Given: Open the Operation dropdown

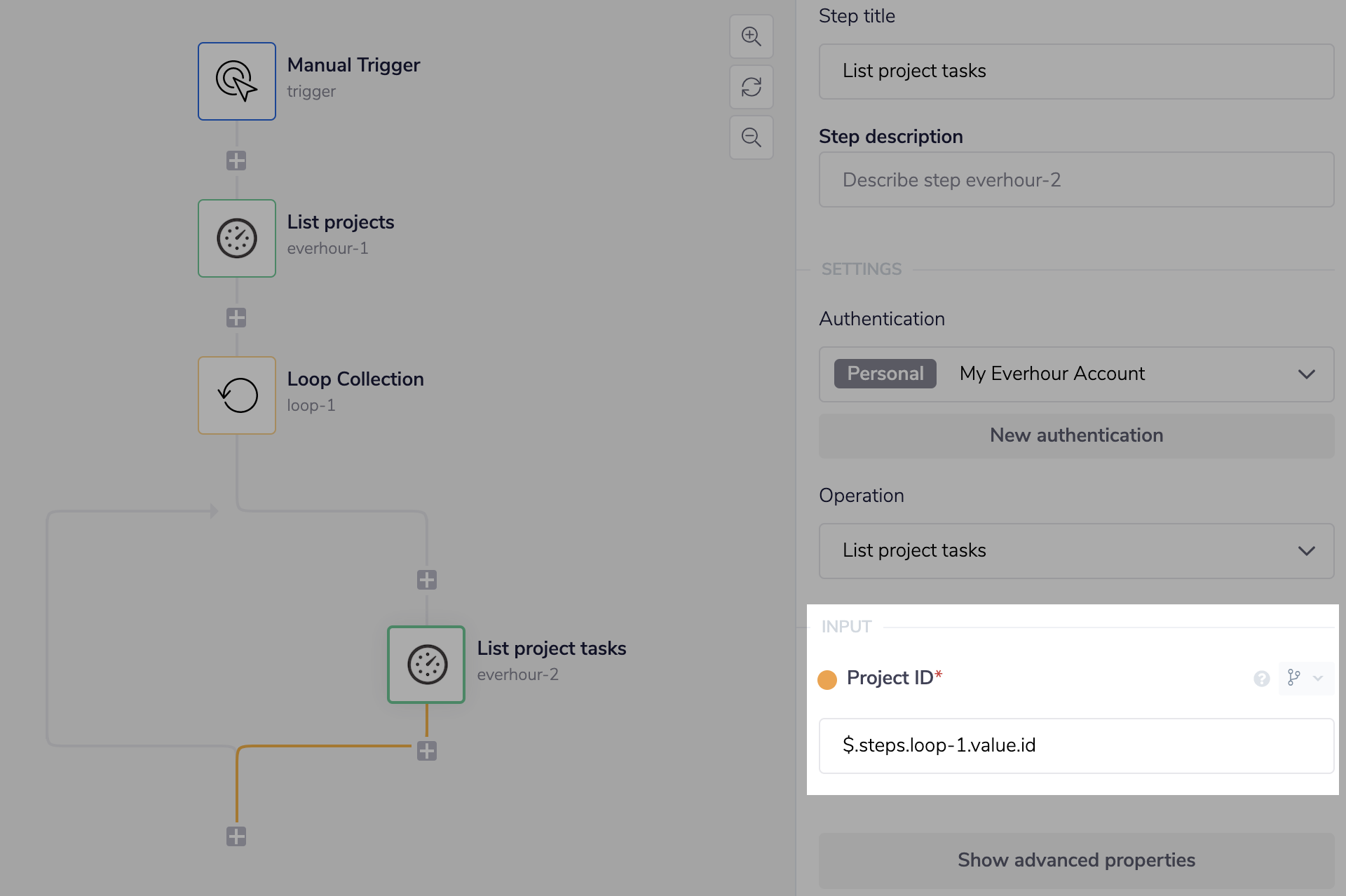Looking at the screenshot, I should (x=1076, y=551).
